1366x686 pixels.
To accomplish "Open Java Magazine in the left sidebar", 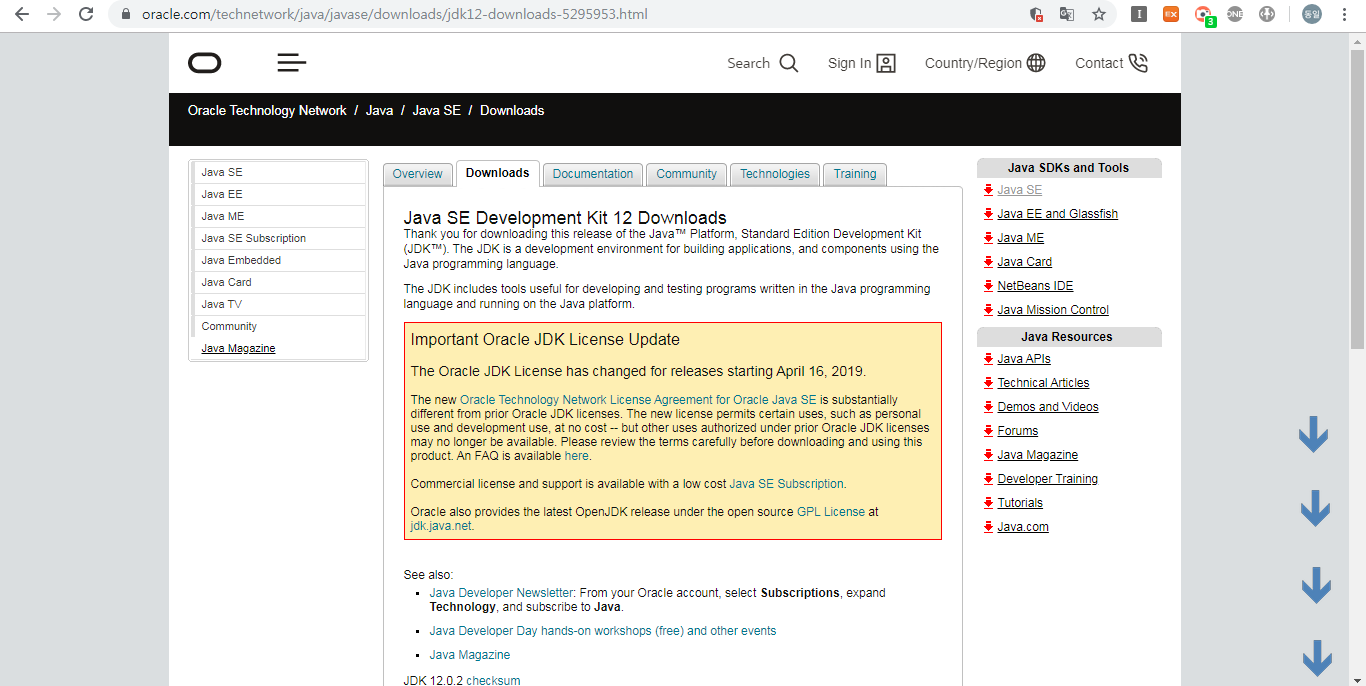I will click(x=238, y=349).
